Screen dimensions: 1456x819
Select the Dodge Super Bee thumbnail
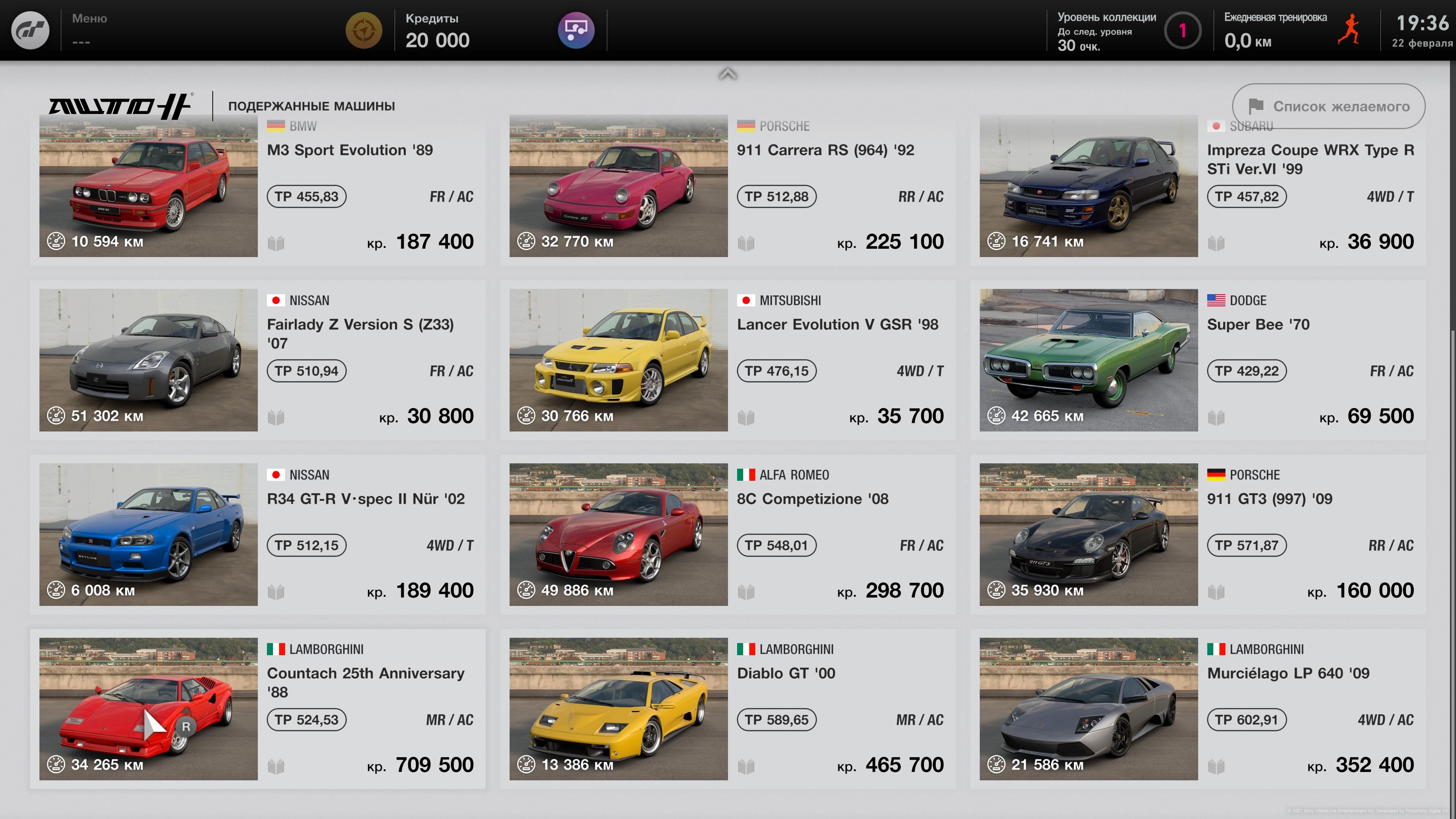pyautogui.click(x=1089, y=360)
